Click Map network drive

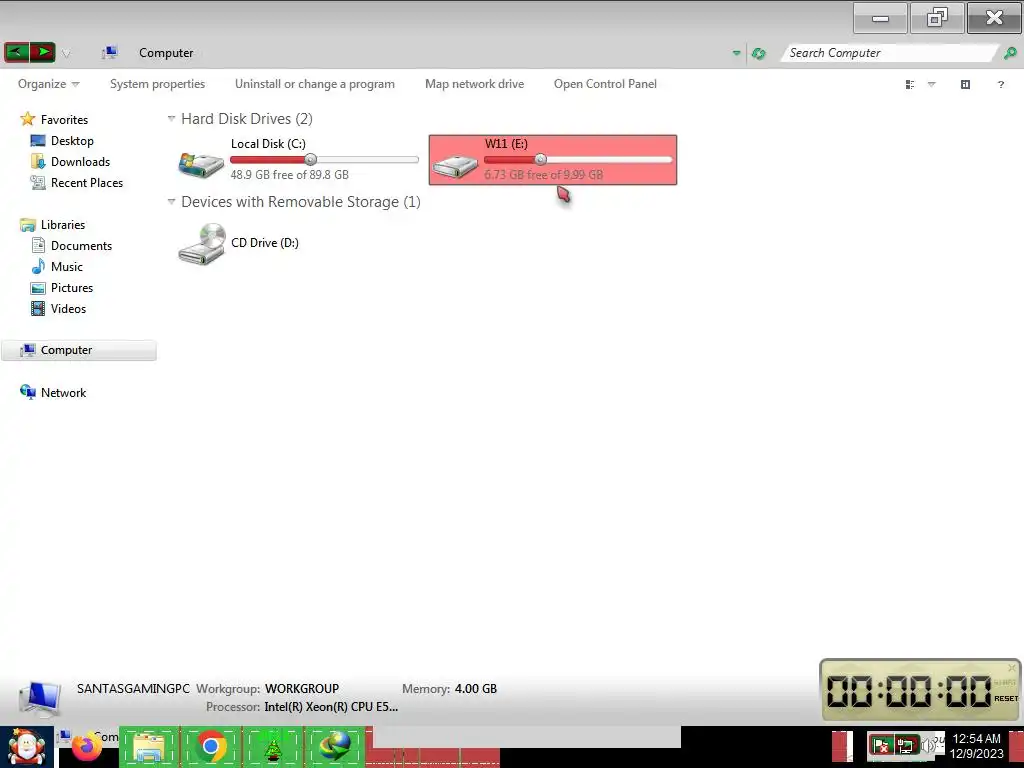[x=474, y=84]
